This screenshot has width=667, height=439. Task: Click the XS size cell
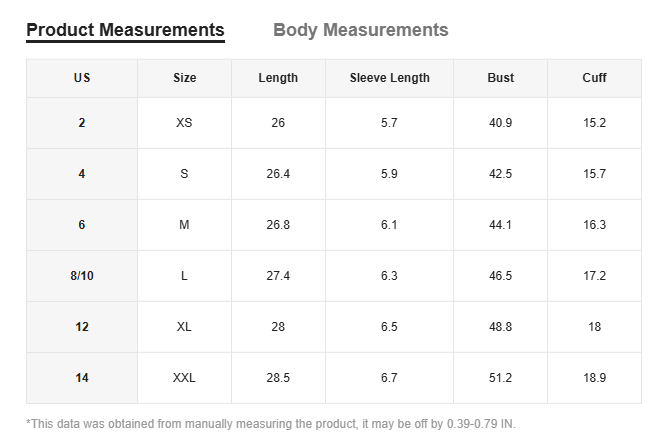[184, 123]
